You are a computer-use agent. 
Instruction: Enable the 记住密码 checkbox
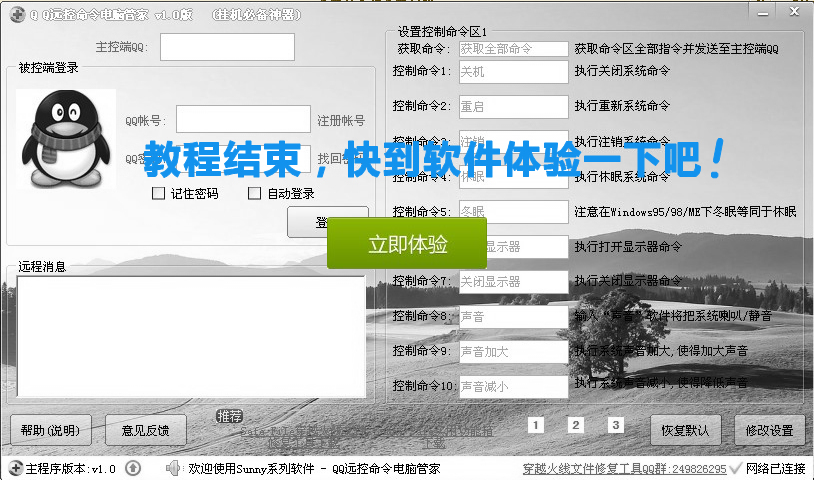click(x=158, y=194)
